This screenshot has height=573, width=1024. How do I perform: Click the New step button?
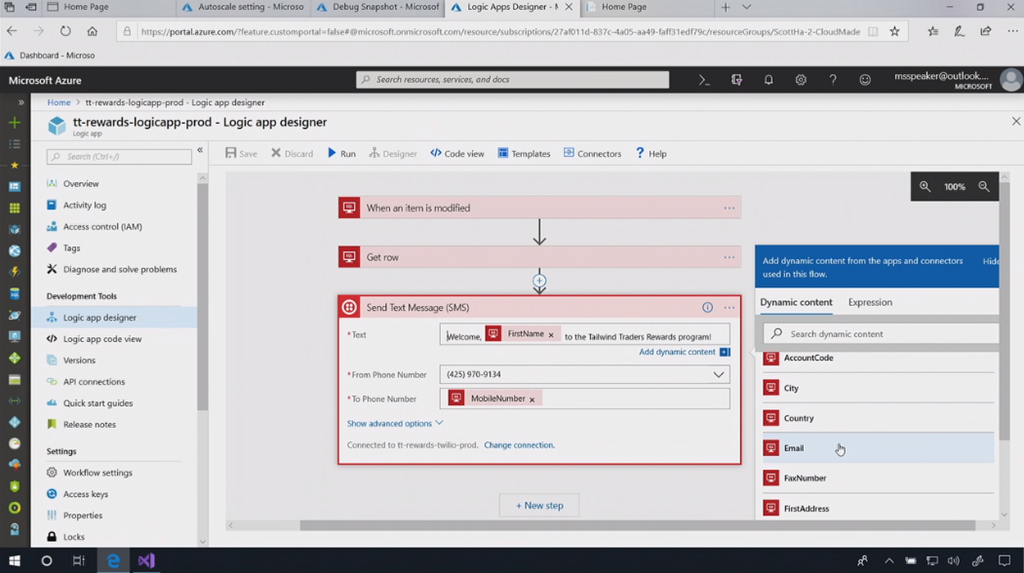click(x=539, y=505)
